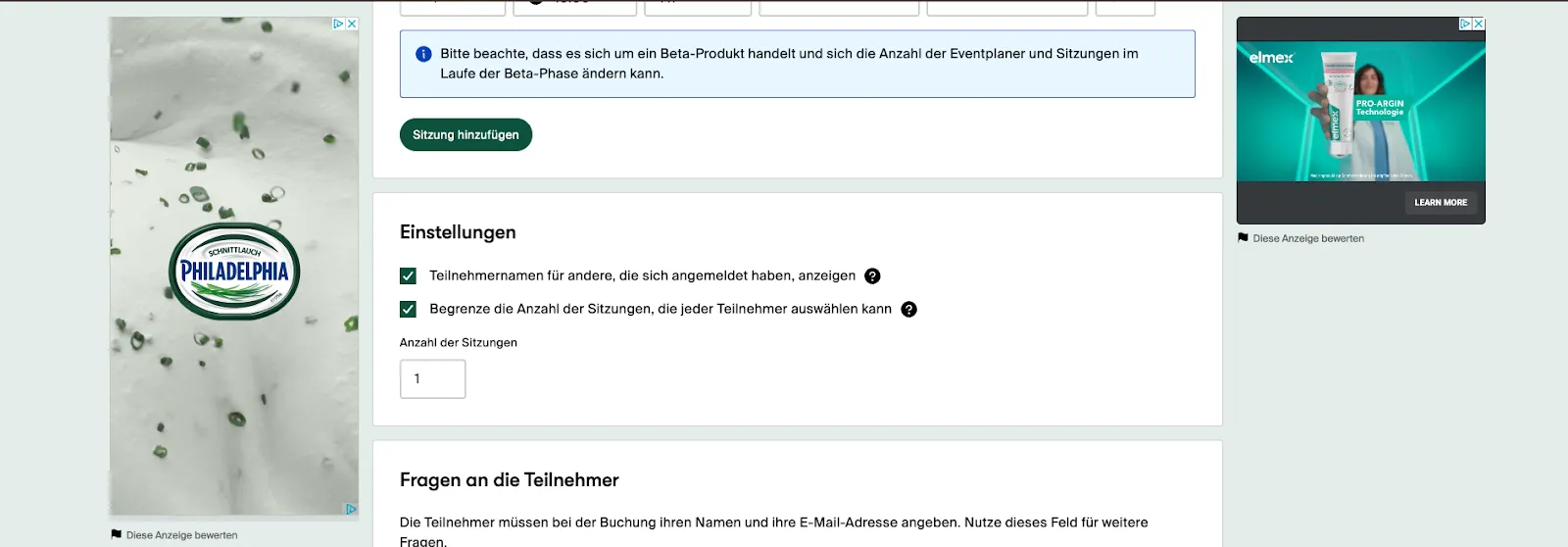The height and width of the screenshot is (547, 1568).
Task: Click the Philadelphia Schnittlauch logo in ad
Action: (x=235, y=272)
